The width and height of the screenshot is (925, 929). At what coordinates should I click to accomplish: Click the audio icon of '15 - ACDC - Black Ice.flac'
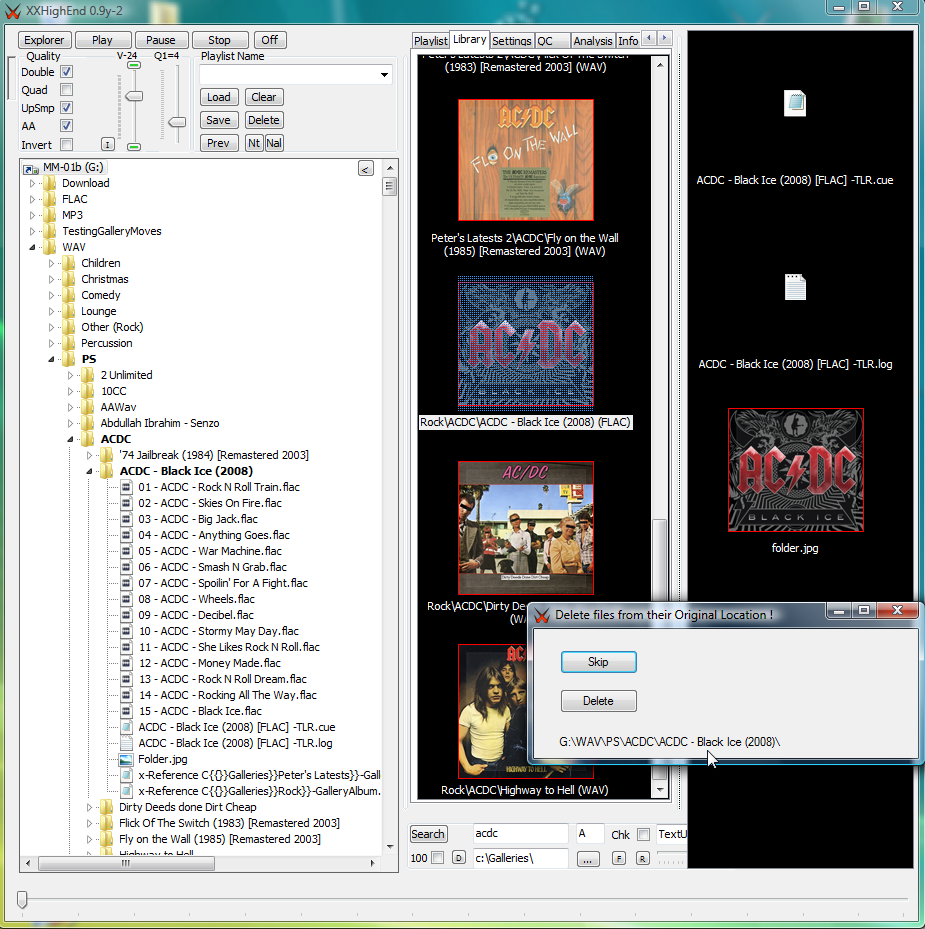pos(126,711)
